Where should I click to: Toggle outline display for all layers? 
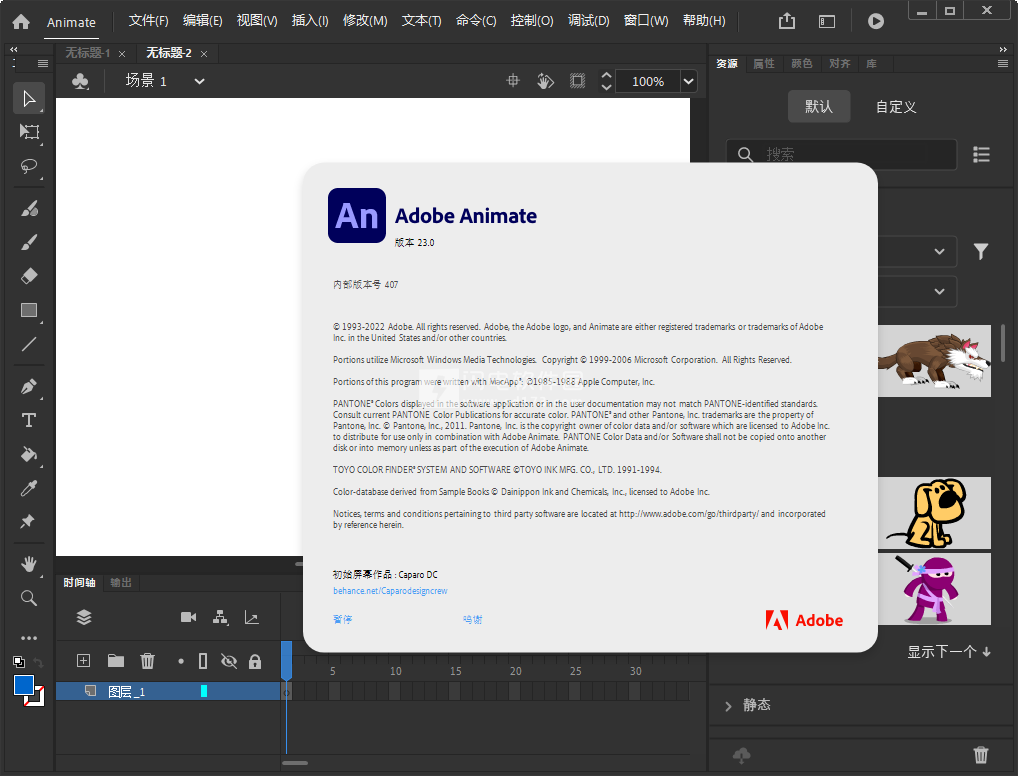203,661
